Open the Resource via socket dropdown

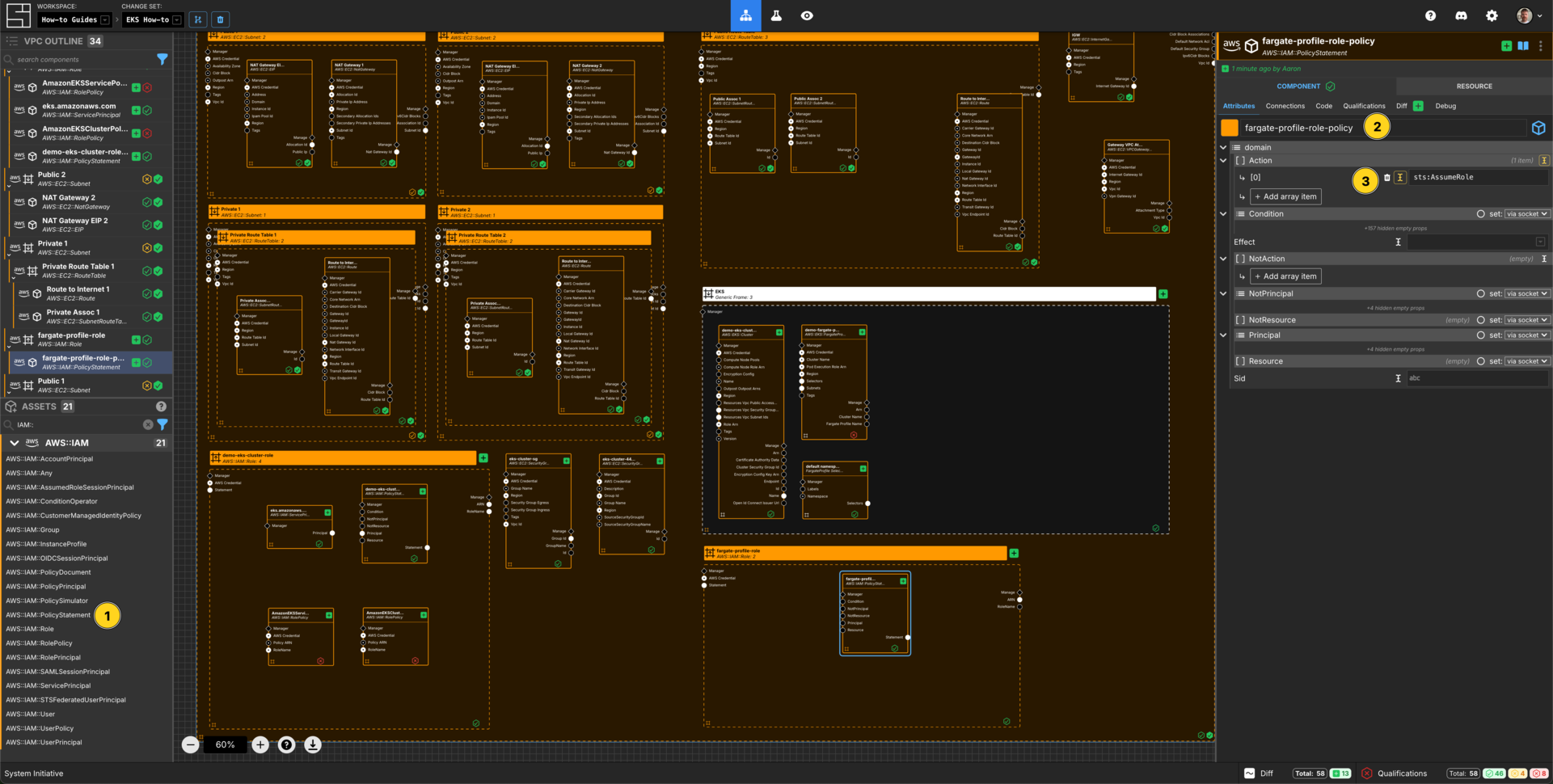pos(1527,361)
